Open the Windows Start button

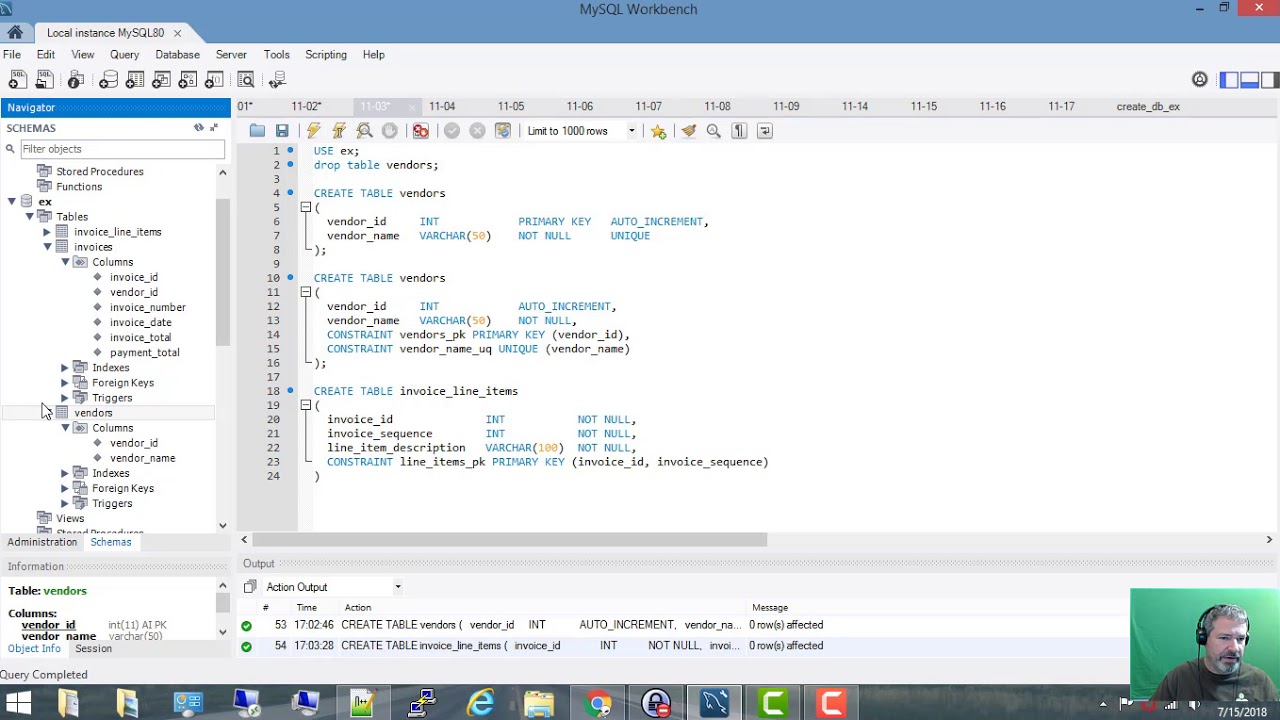[x=18, y=704]
